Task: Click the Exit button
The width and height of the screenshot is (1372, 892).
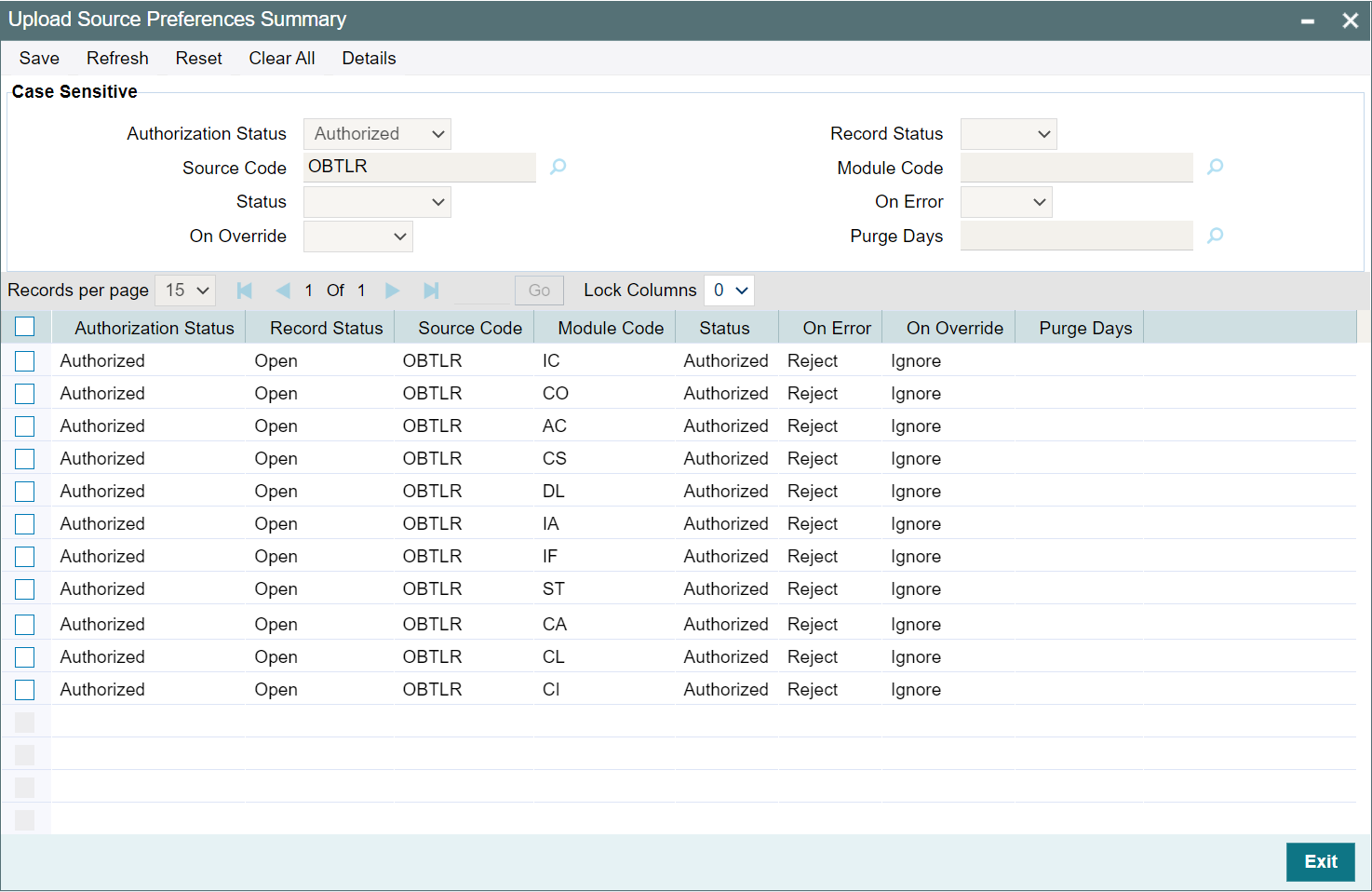Action: tap(1321, 861)
